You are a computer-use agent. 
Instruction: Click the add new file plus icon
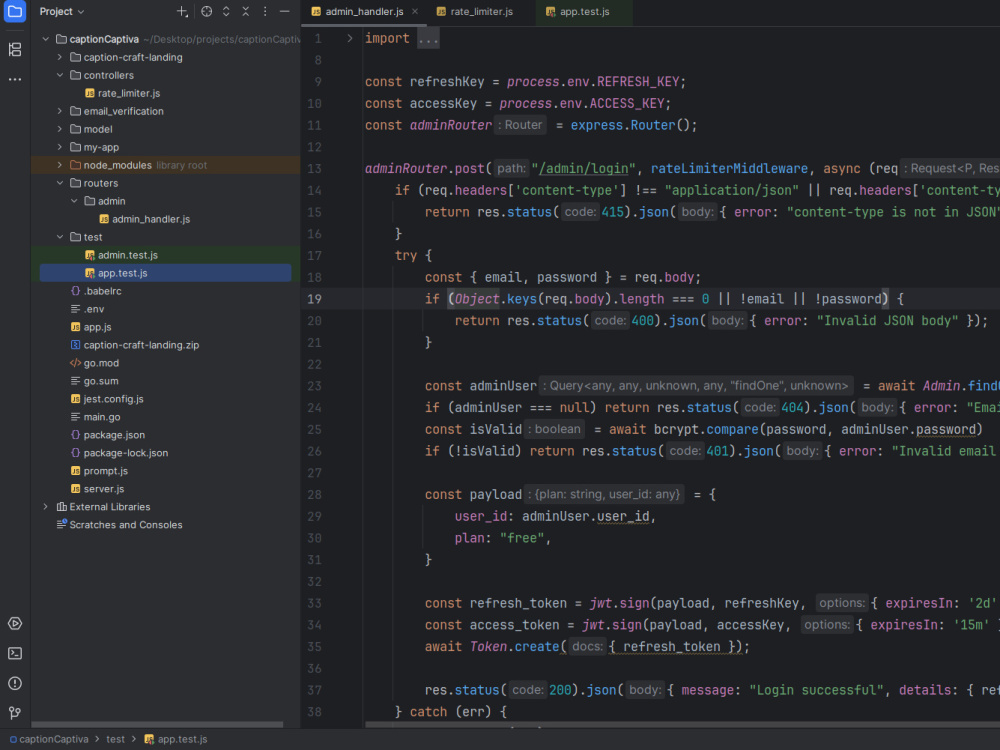coord(182,11)
